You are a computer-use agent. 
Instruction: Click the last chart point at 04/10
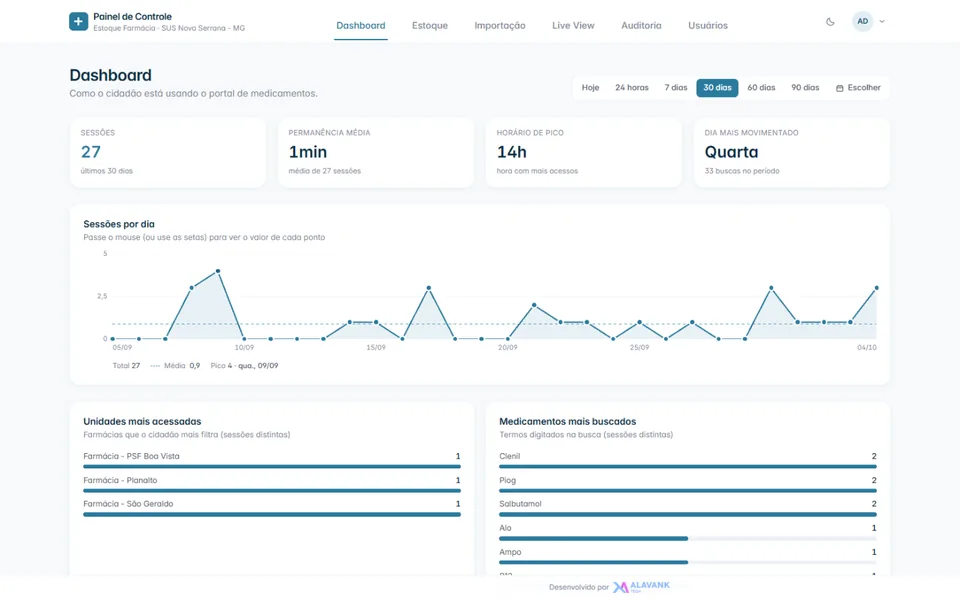877,288
